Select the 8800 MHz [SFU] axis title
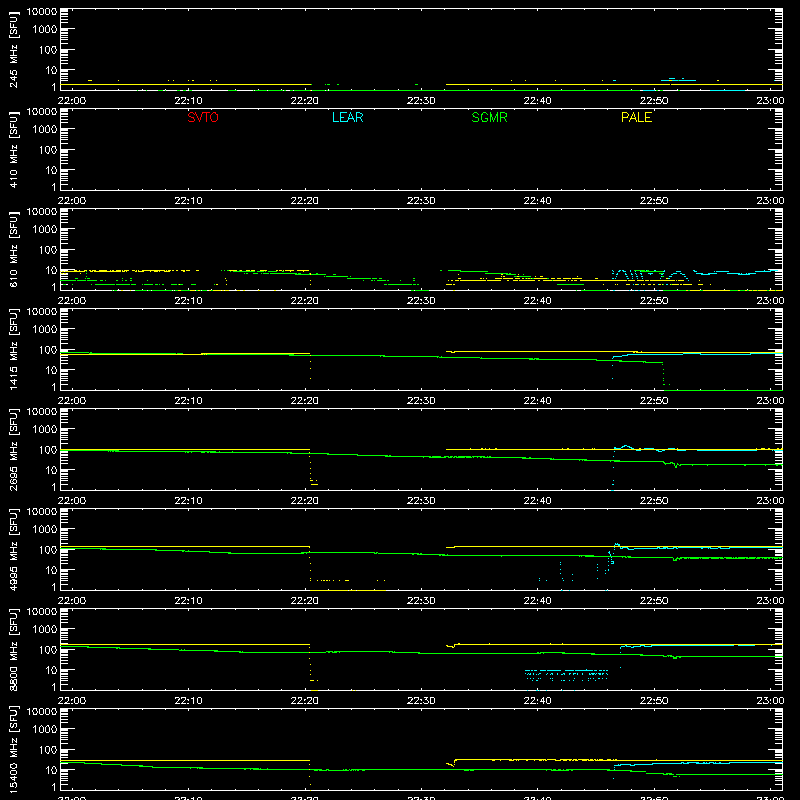The height and width of the screenshot is (800, 800). [x=14, y=649]
